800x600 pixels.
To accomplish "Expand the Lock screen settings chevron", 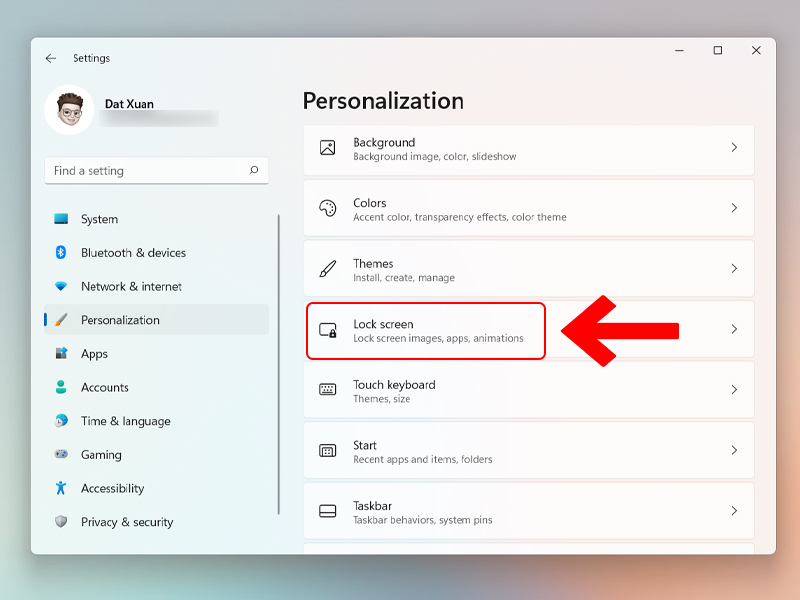I will click(x=735, y=329).
